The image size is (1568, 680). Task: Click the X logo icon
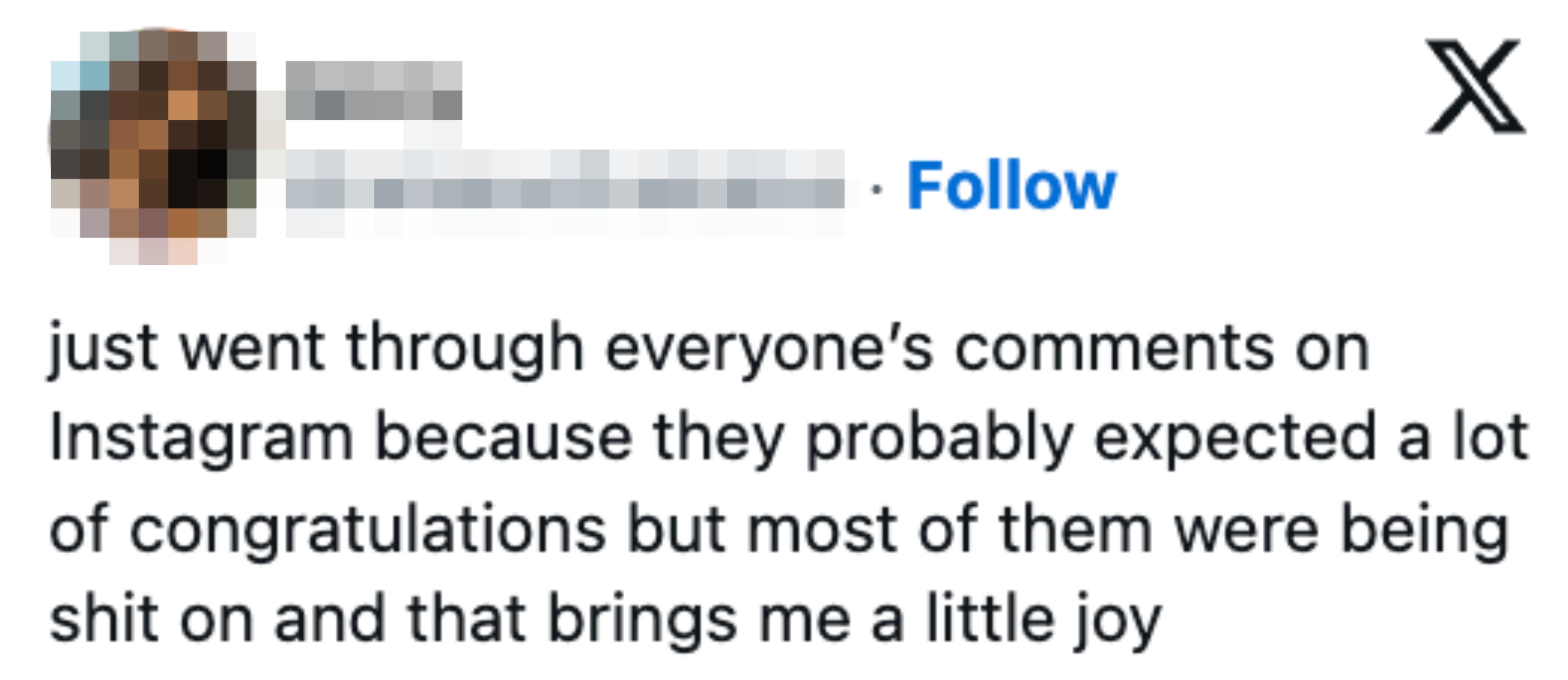(x=1475, y=86)
